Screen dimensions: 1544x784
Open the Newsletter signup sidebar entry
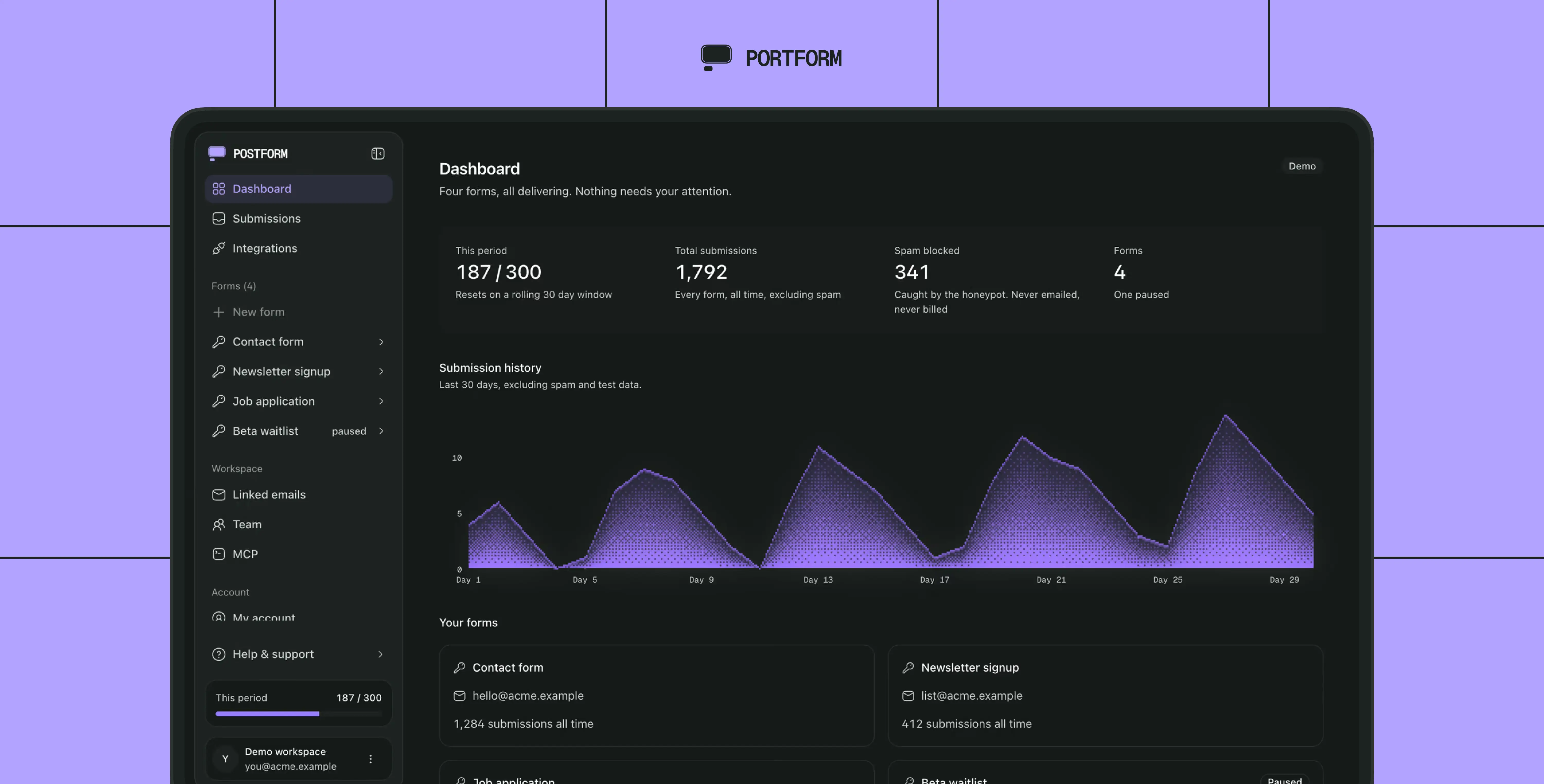coord(299,371)
